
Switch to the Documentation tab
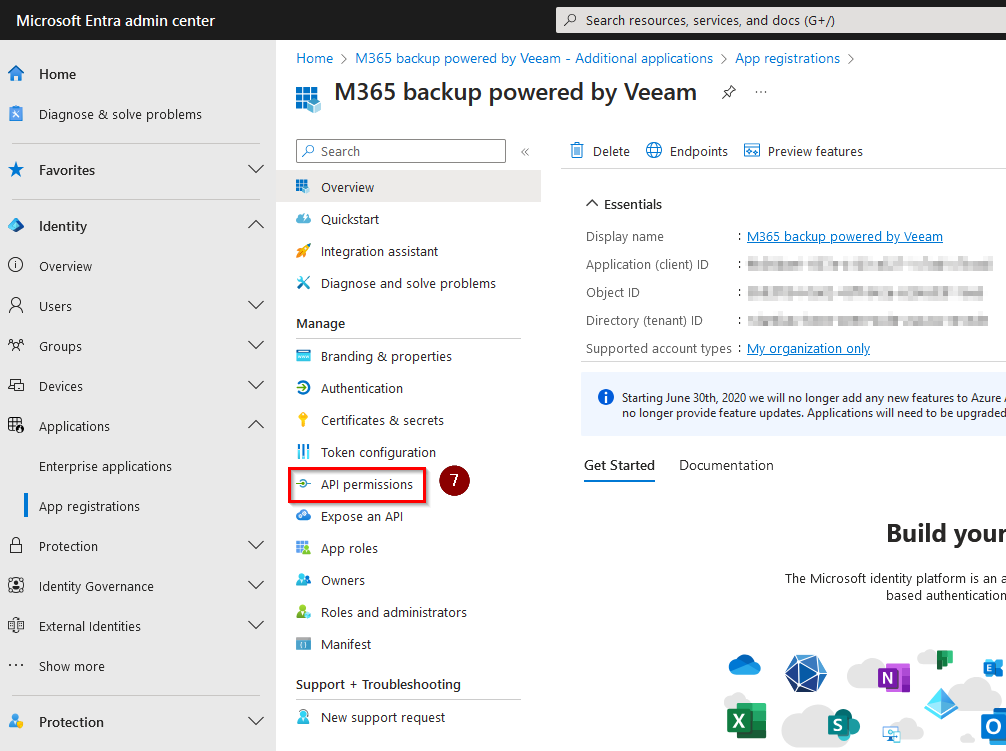click(726, 466)
